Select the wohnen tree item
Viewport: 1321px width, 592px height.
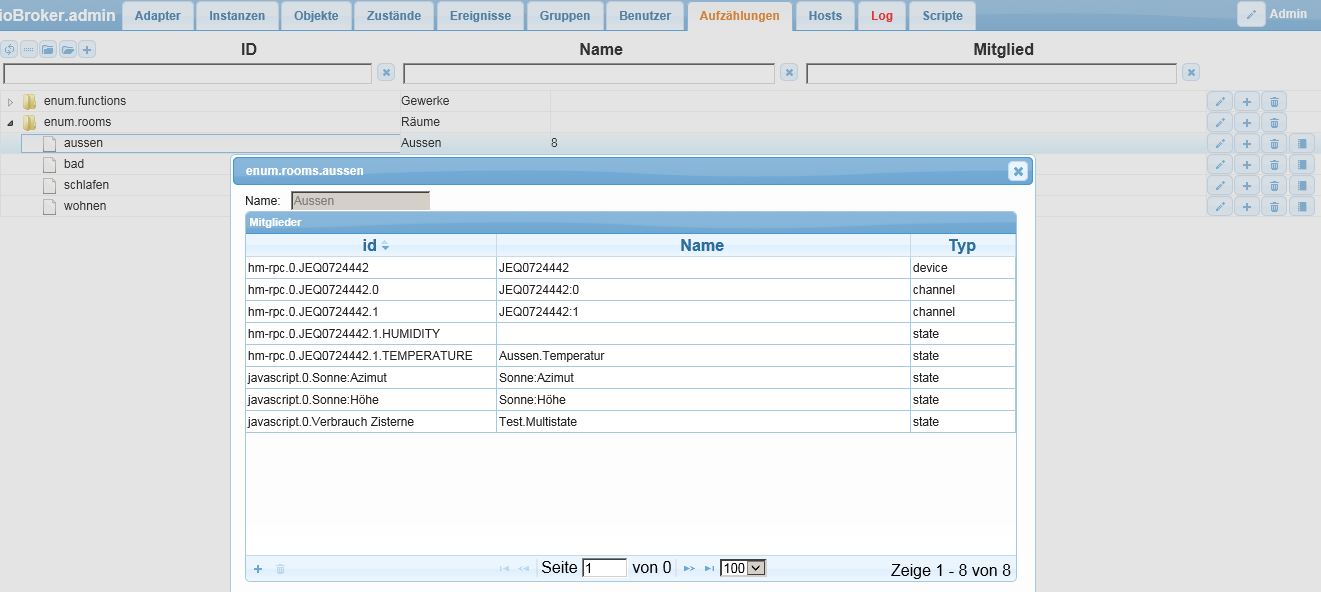coord(85,206)
